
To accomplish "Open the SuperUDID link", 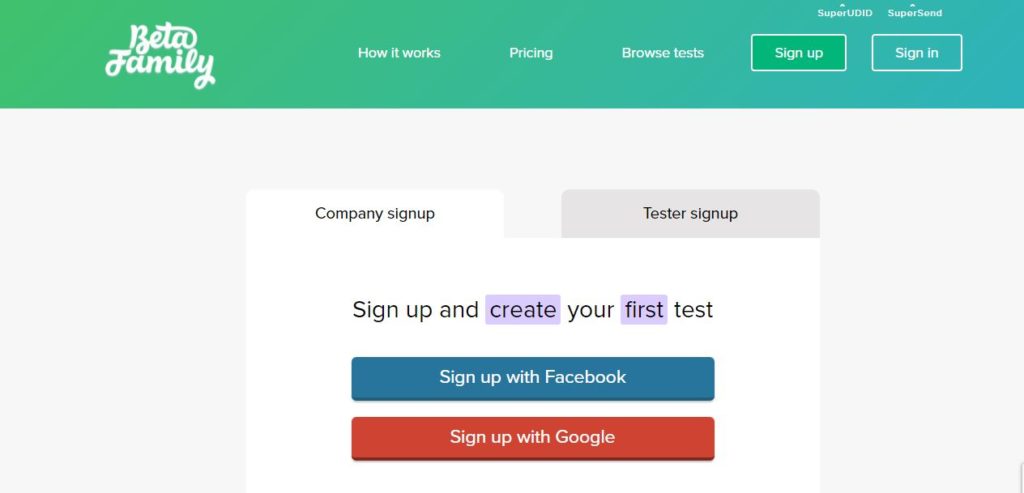I will tap(844, 13).
